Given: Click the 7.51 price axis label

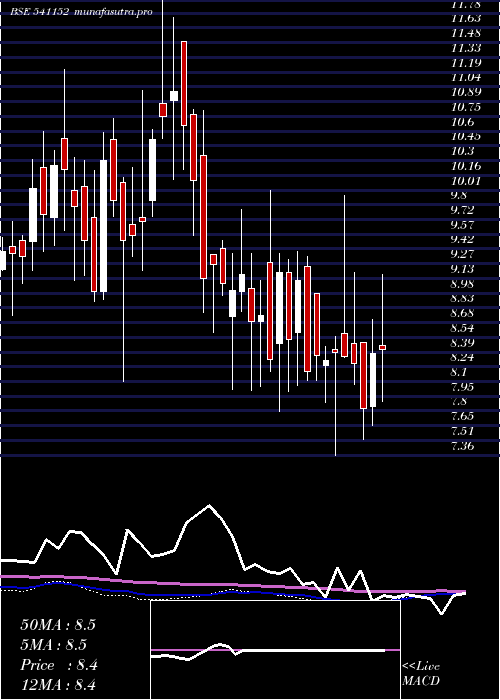Looking at the screenshot, I should coord(462,431).
